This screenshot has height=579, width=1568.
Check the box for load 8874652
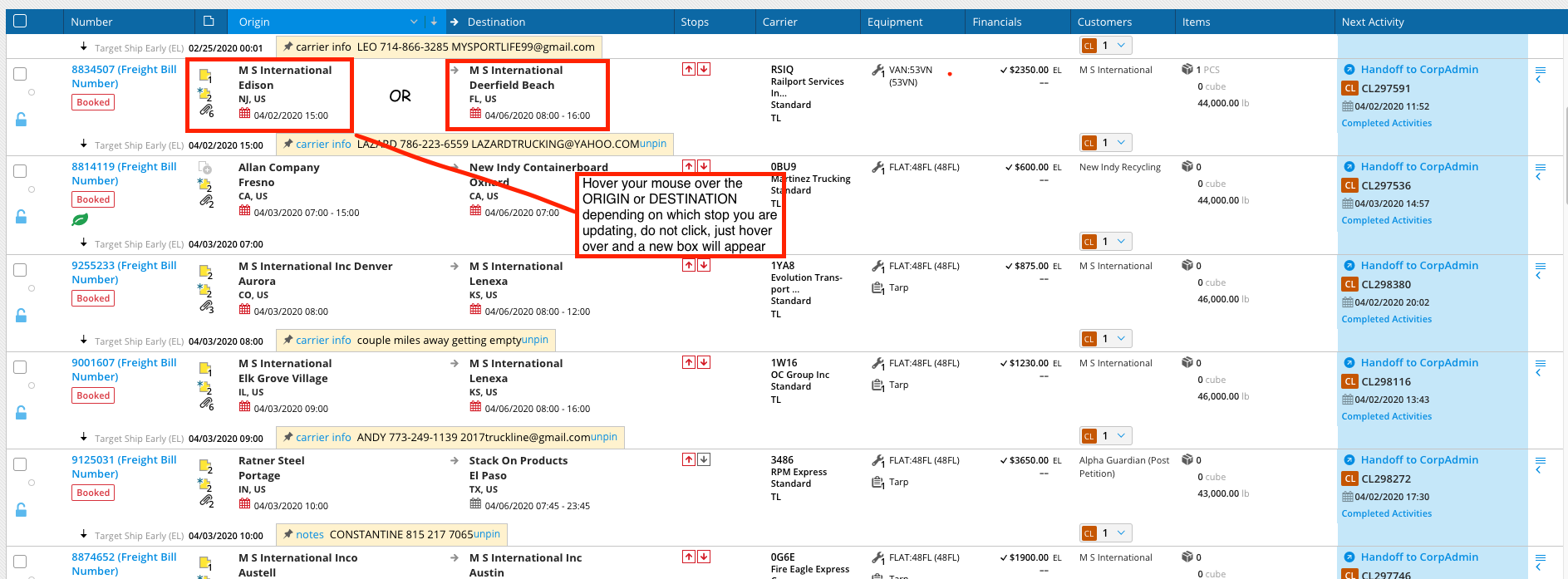[x=20, y=562]
